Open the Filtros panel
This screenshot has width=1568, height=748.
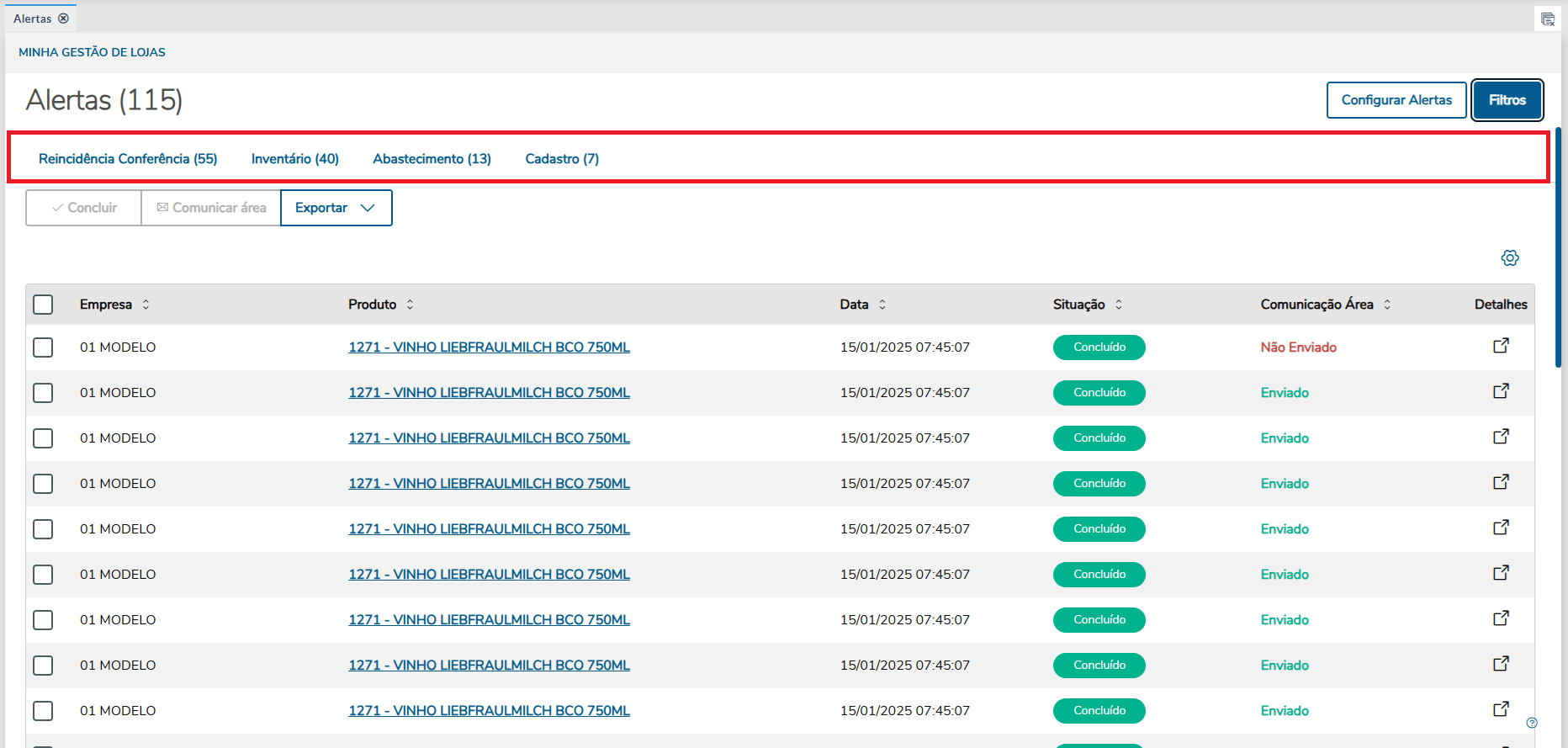pos(1507,100)
